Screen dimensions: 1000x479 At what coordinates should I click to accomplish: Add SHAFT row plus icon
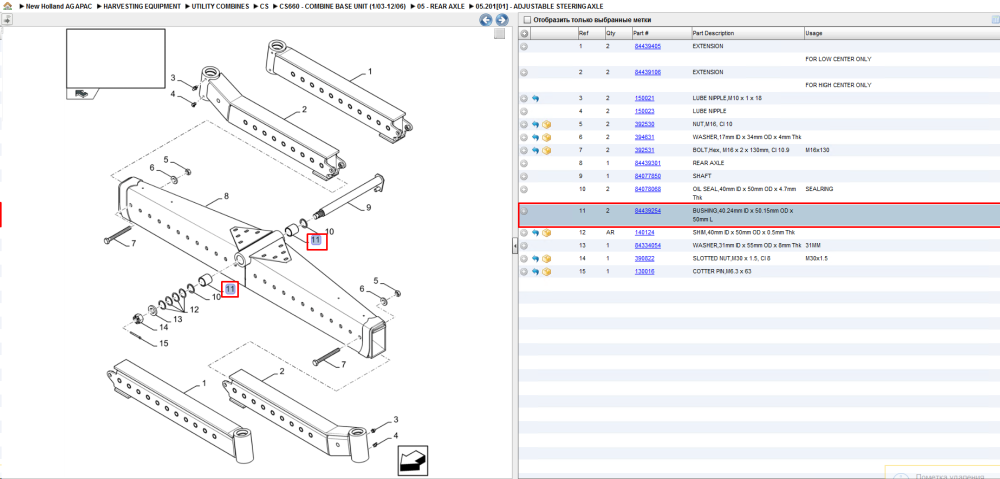click(524, 176)
